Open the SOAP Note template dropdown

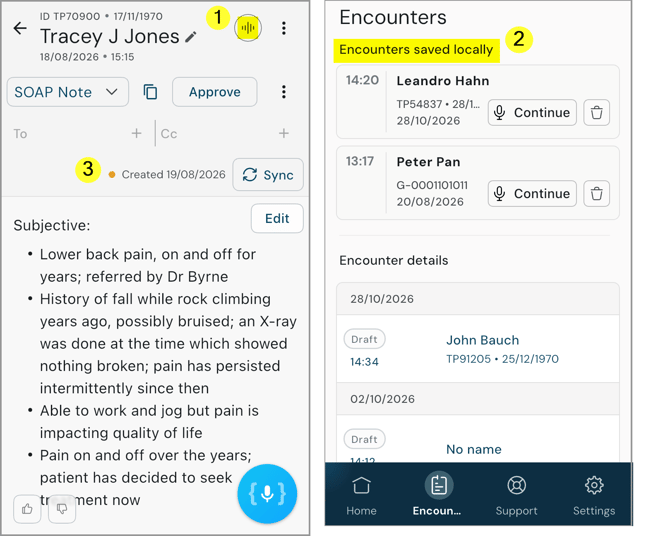click(x=68, y=92)
